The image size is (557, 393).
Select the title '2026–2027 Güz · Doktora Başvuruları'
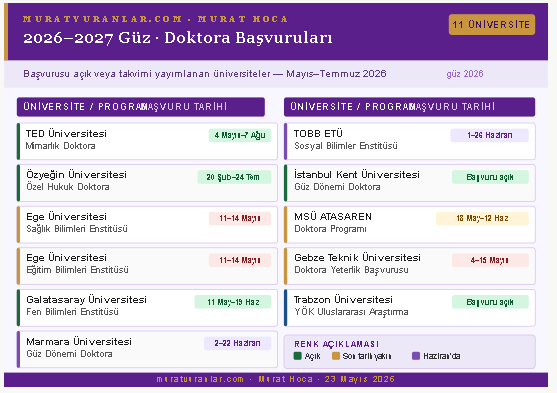coord(178,38)
